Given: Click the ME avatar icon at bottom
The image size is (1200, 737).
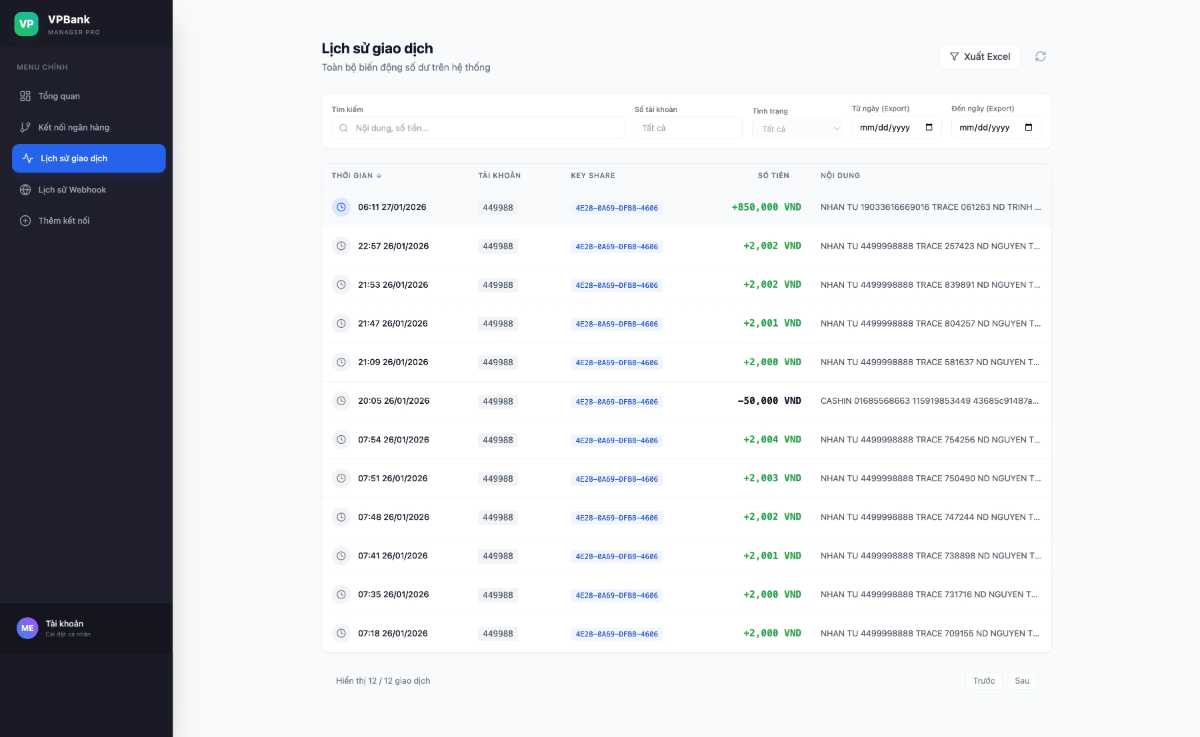Looking at the screenshot, I should point(27,628).
